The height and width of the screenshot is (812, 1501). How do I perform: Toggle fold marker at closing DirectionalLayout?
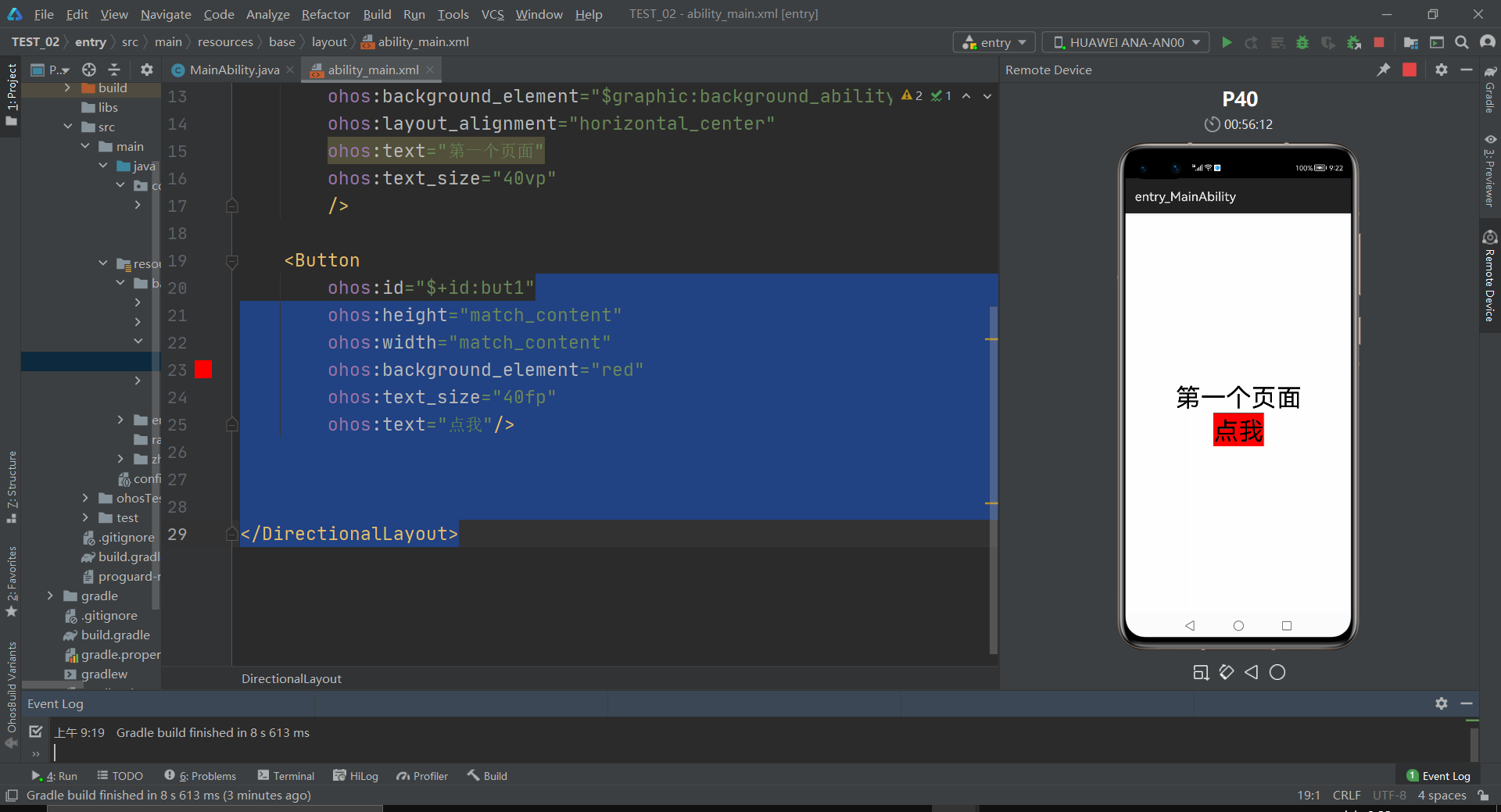tap(232, 535)
